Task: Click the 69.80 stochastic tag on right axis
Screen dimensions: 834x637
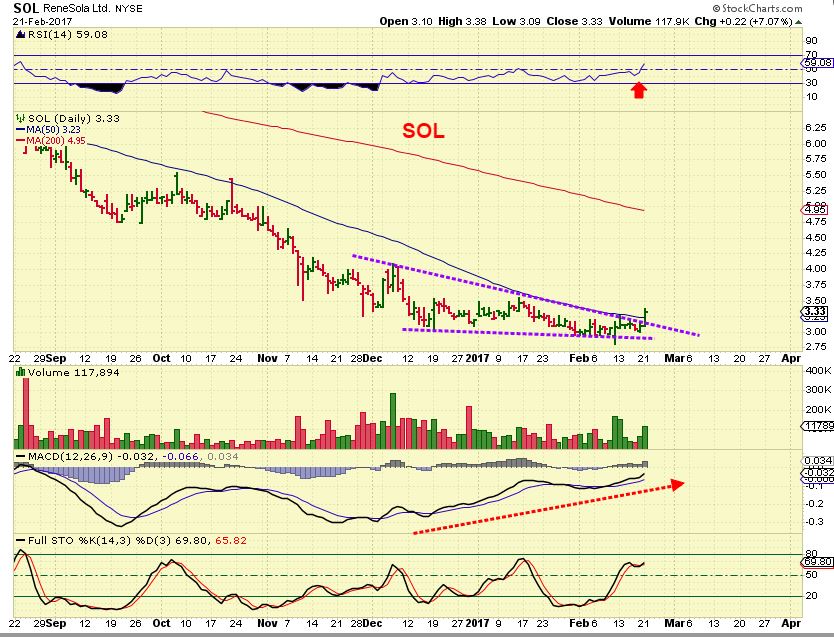Action: pyautogui.click(x=819, y=561)
